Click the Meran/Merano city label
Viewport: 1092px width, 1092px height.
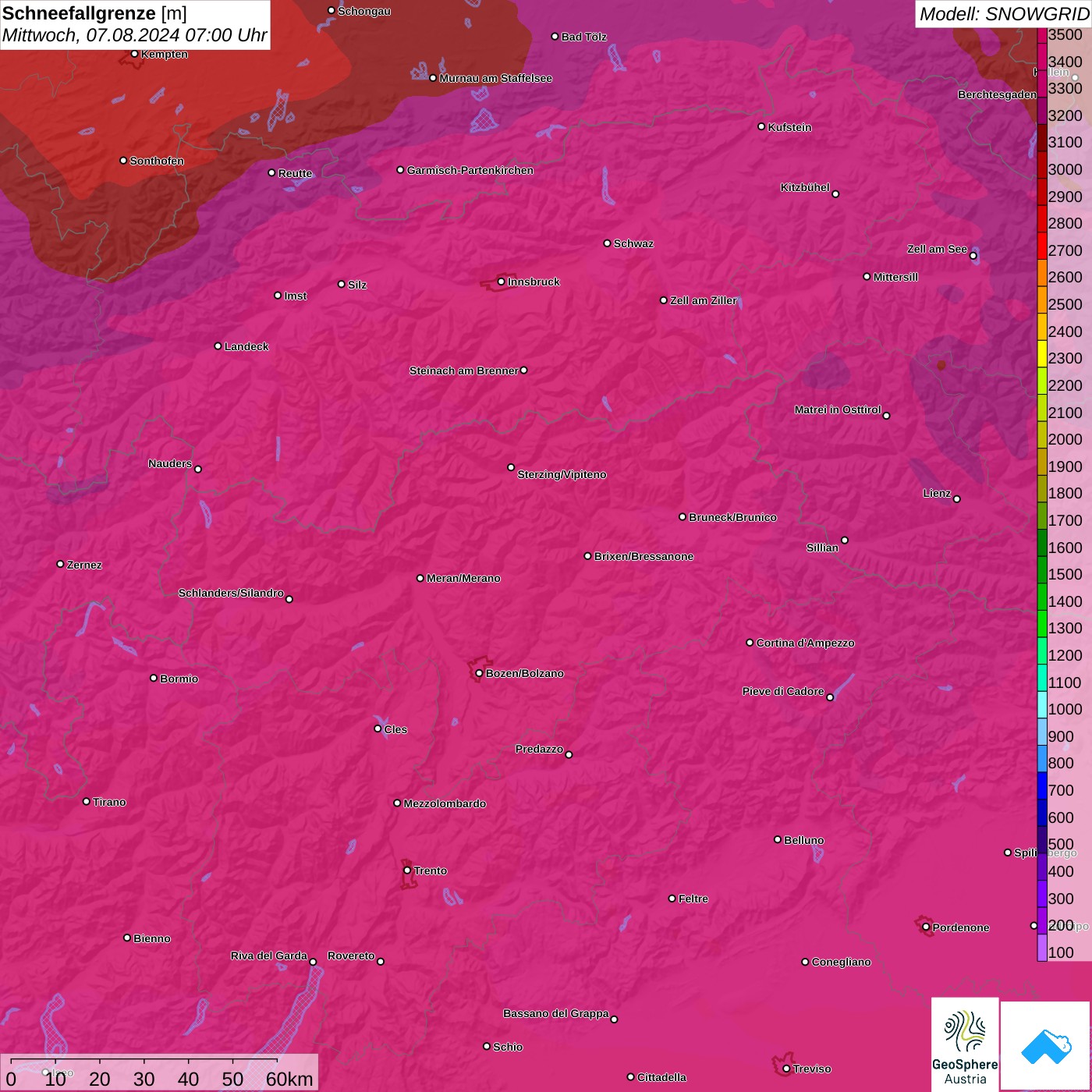click(463, 578)
